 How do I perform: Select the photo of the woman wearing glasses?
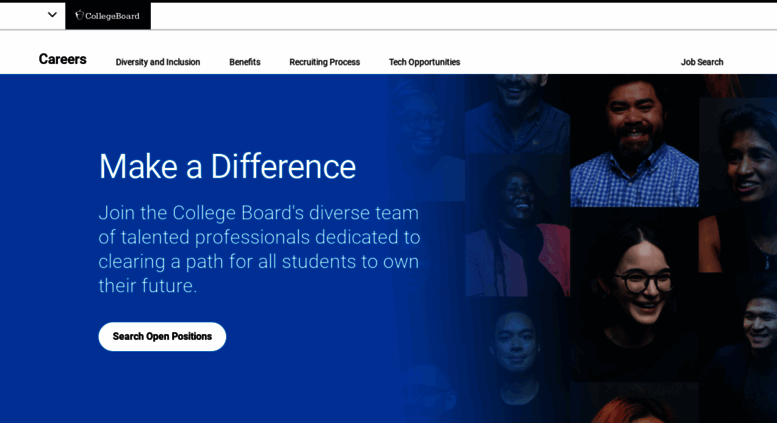[634, 295]
